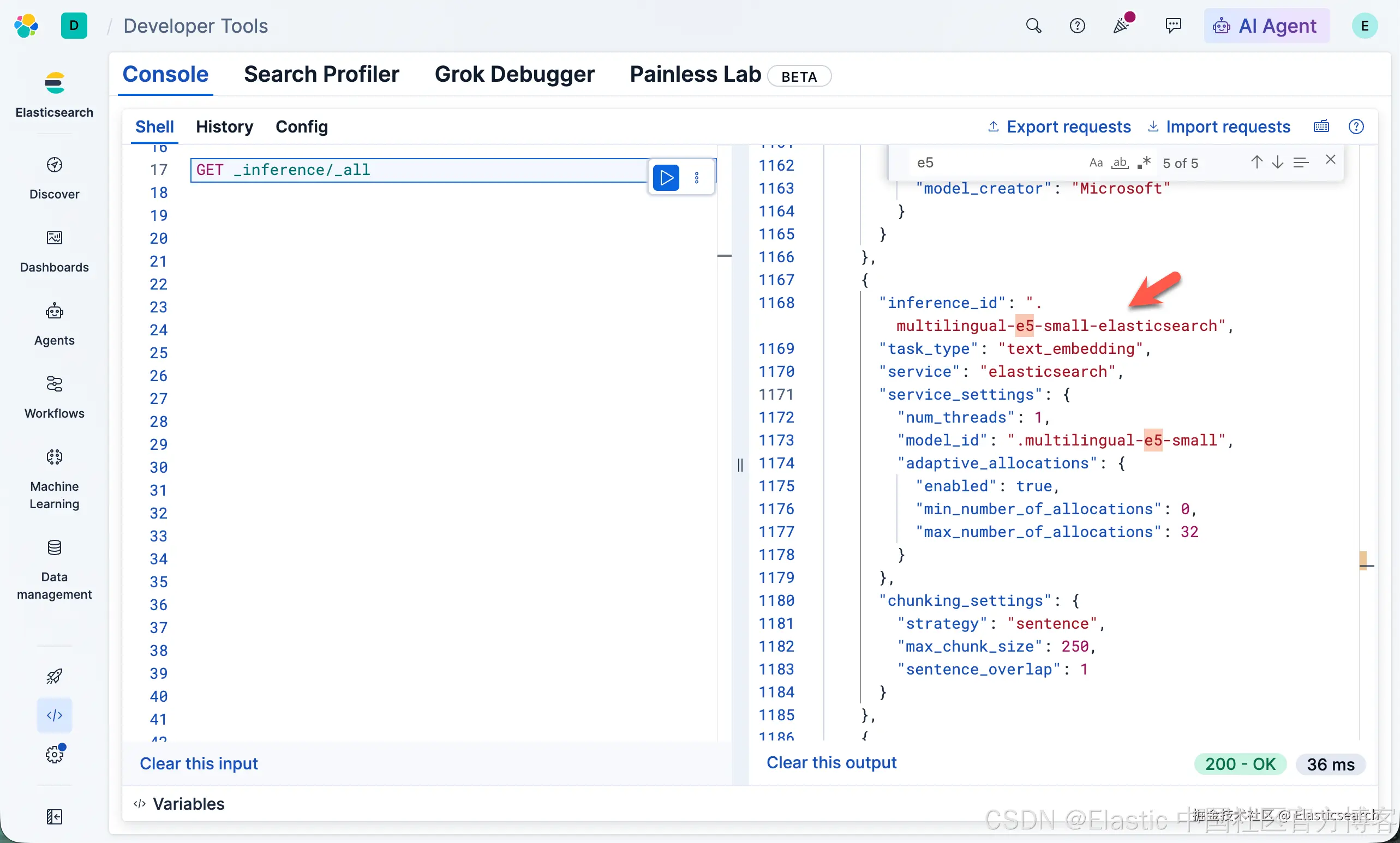
Task: Click the 200 - OK status badge
Action: [1240, 764]
